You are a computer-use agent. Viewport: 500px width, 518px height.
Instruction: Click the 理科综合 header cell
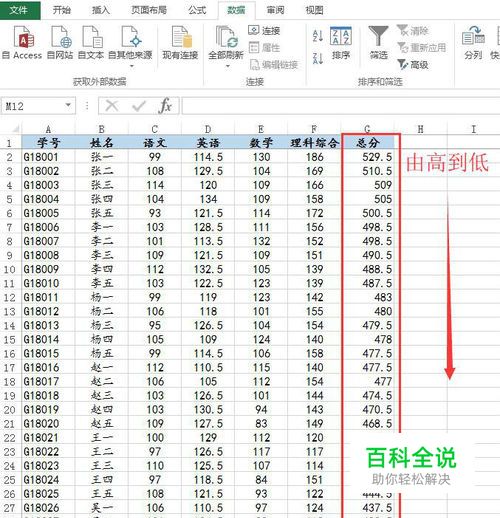314,143
